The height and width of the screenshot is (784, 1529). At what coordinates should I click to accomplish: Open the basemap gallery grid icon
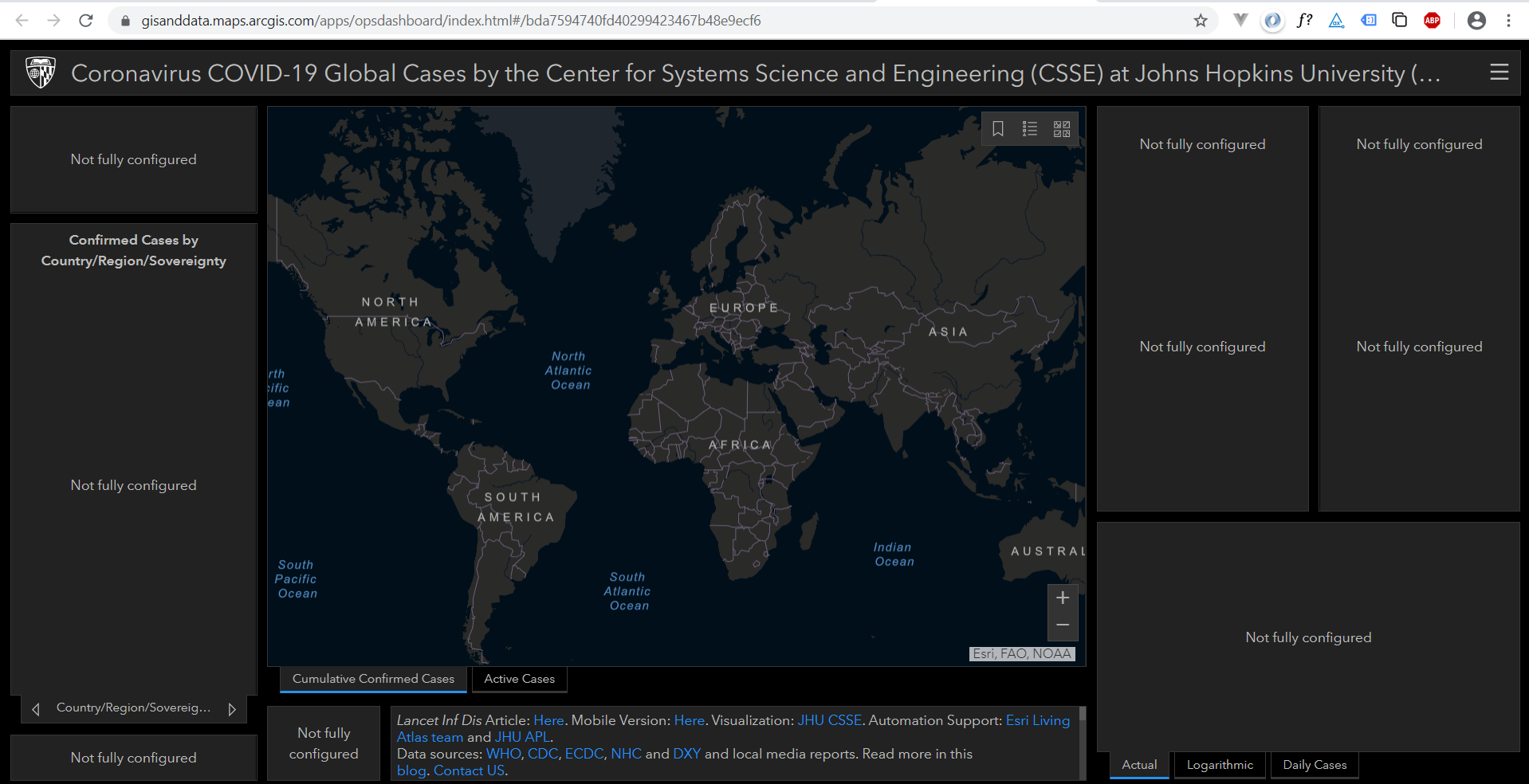pos(1062,129)
